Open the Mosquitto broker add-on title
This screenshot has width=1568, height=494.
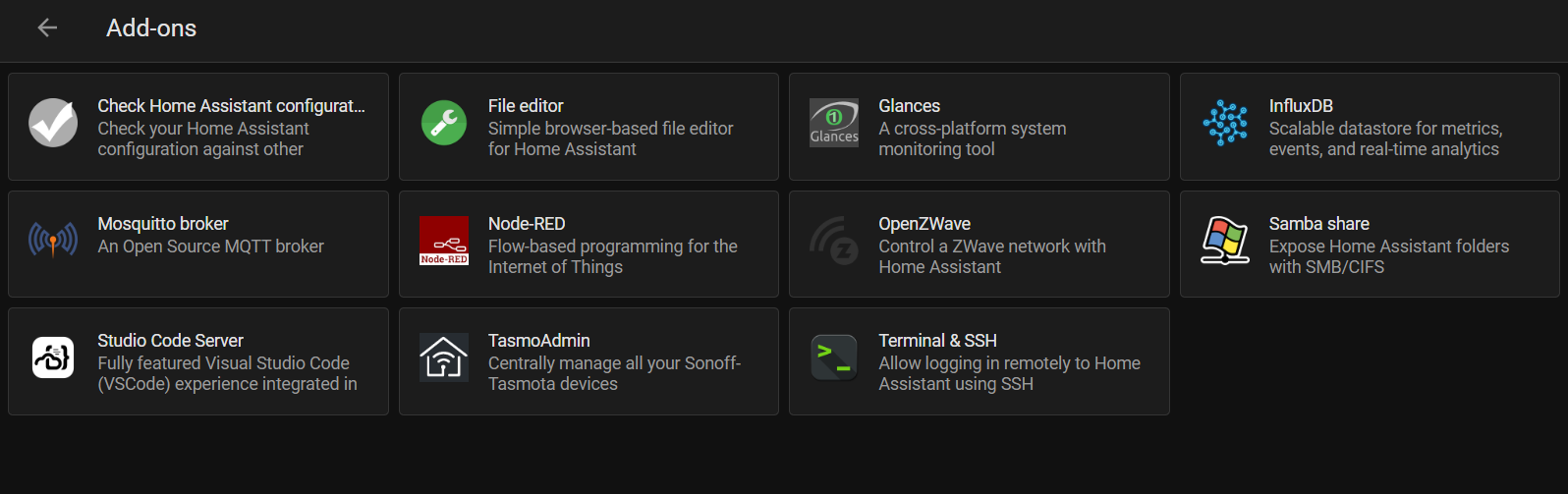pos(163,224)
